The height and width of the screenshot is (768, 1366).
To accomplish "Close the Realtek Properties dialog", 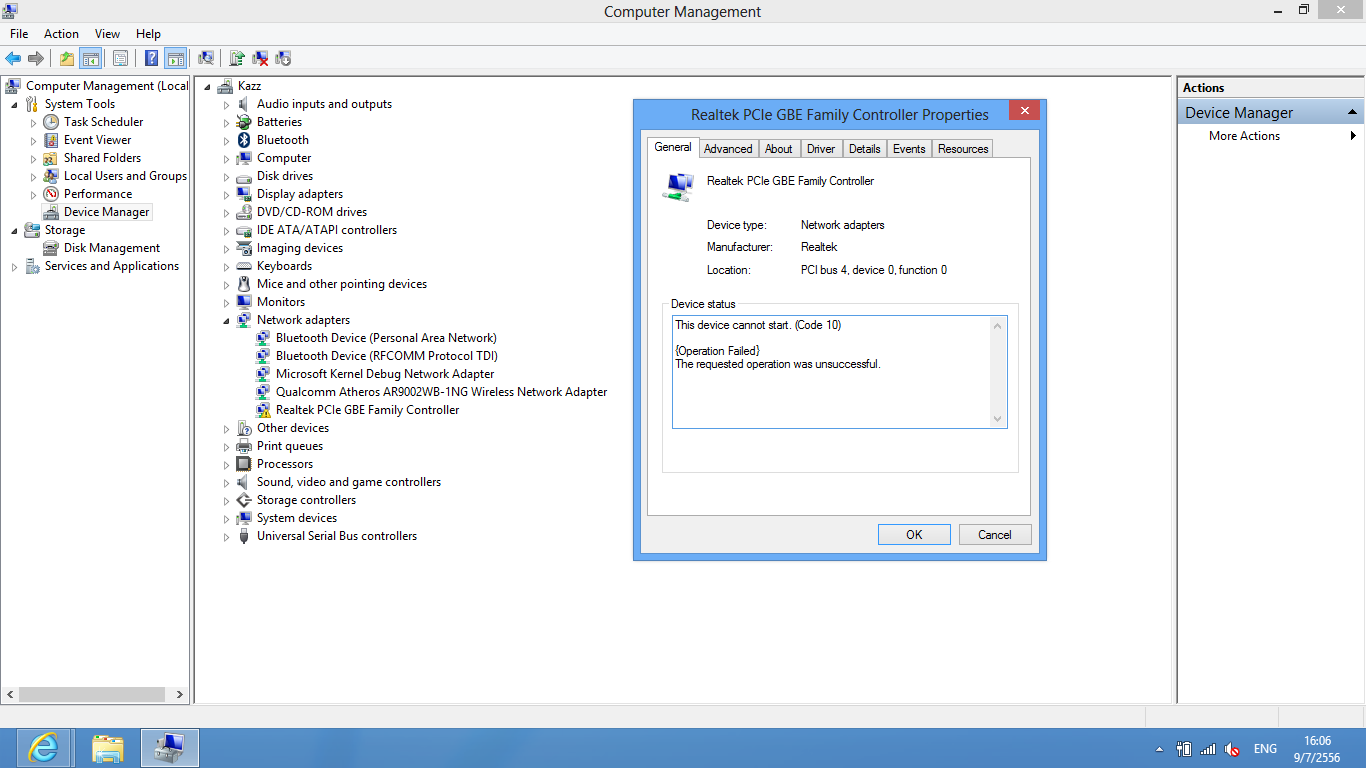I will (x=1024, y=111).
